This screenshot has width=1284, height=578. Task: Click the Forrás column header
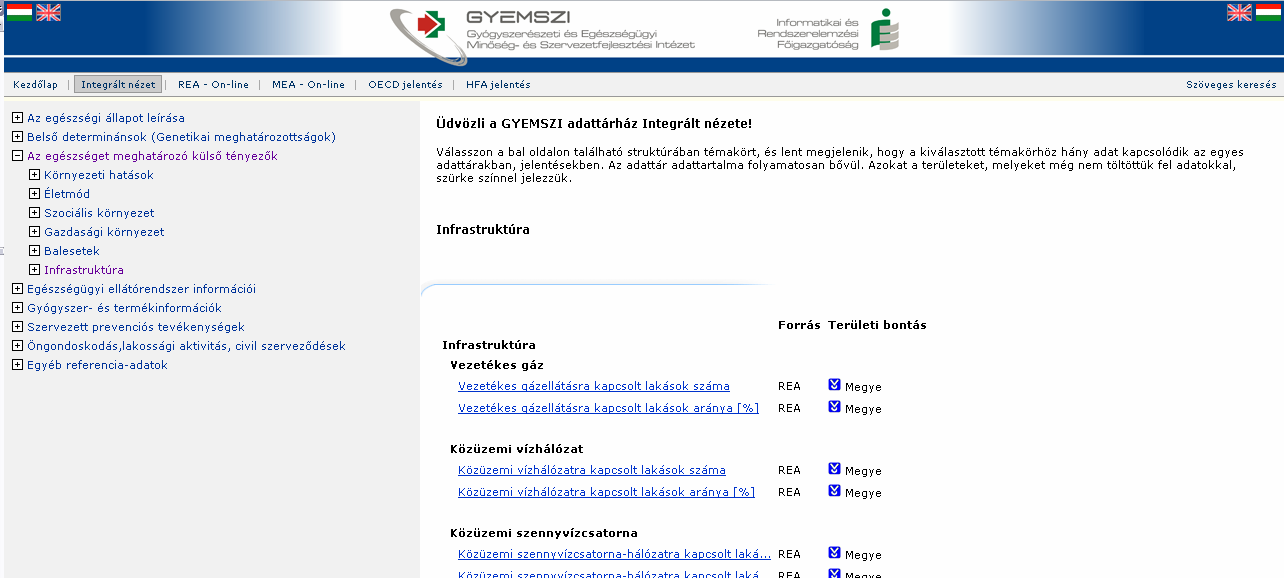coord(799,325)
